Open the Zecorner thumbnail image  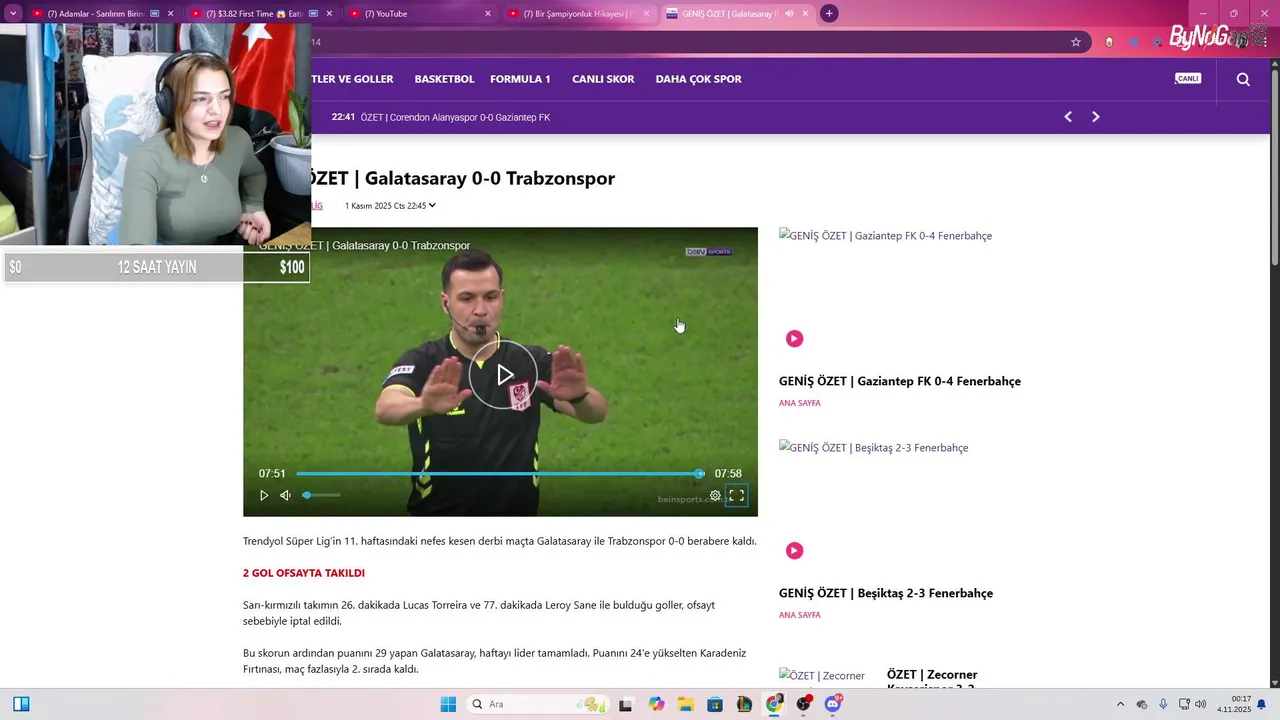[x=822, y=676]
